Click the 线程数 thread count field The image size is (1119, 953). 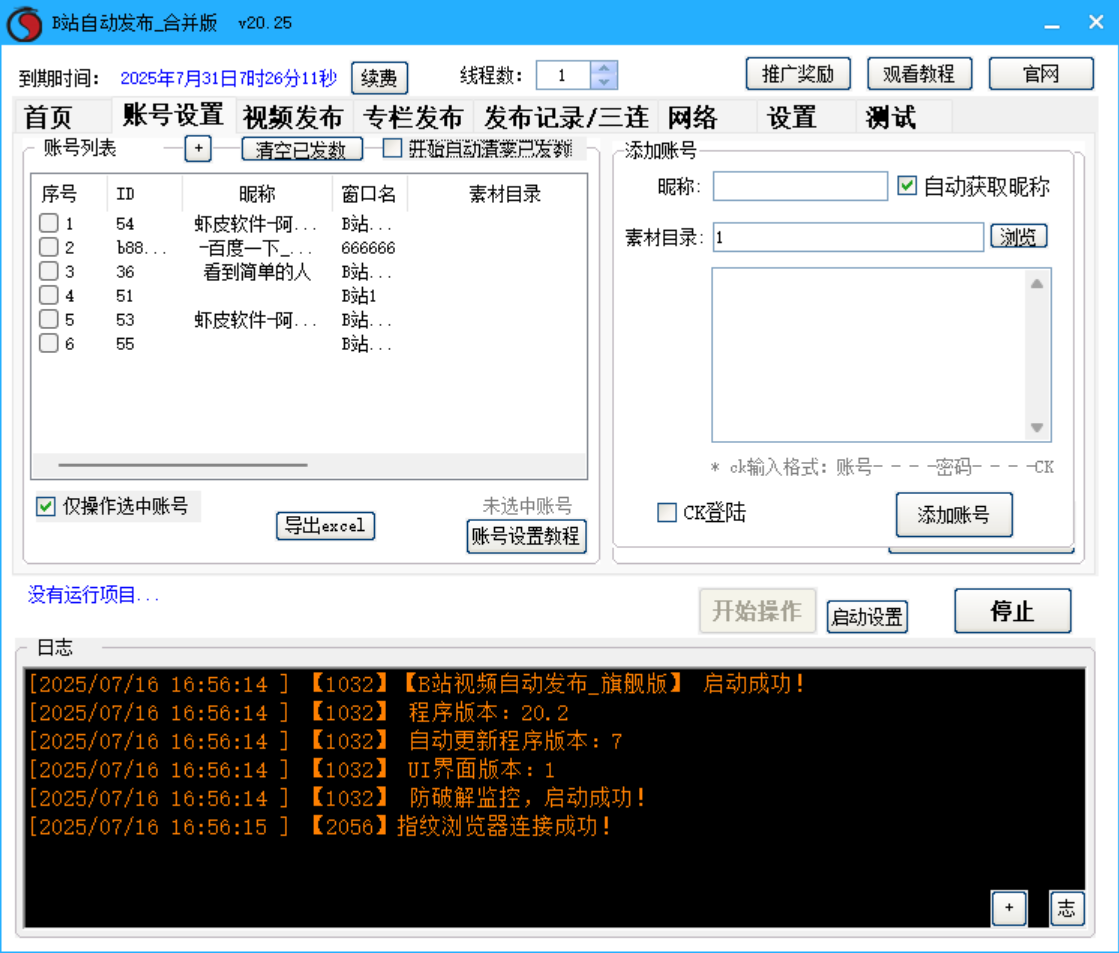click(564, 75)
